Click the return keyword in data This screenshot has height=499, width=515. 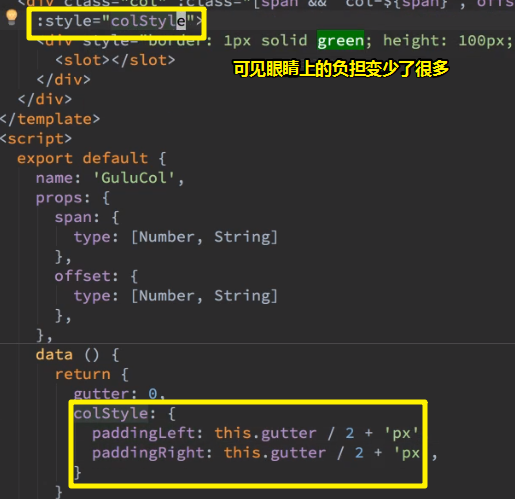tap(83, 375)
